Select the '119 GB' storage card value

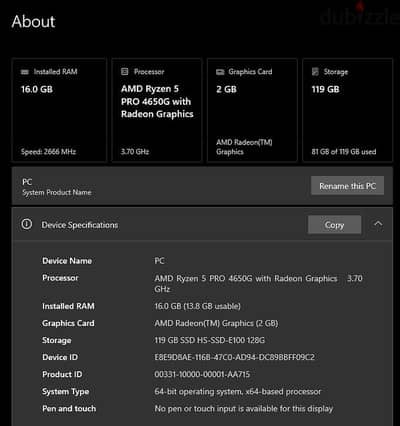(x=325, y=89)
